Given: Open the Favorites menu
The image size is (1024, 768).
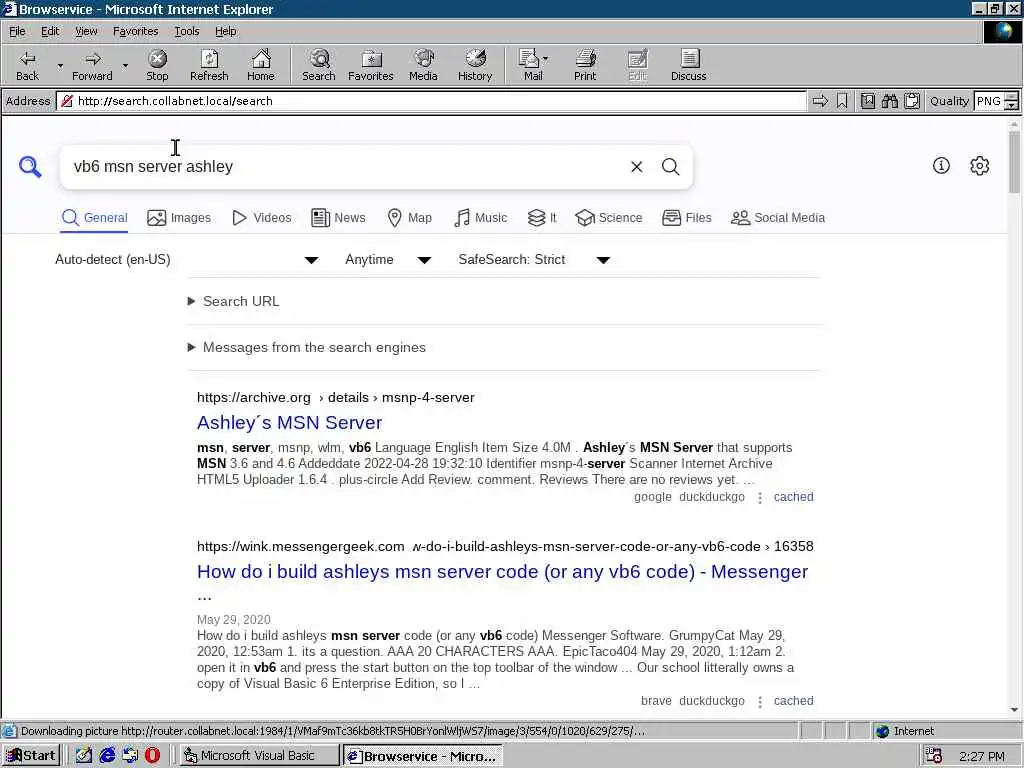Looking at the screenshot, I should [x=135, y=31].
